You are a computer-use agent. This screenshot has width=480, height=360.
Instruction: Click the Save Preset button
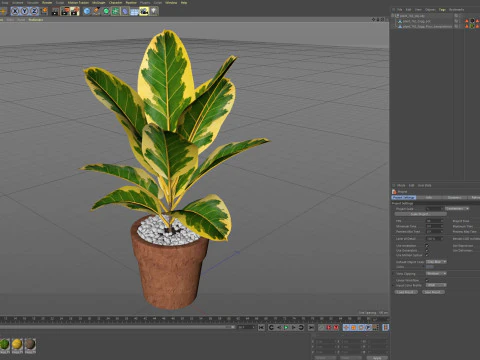point(433,292)
